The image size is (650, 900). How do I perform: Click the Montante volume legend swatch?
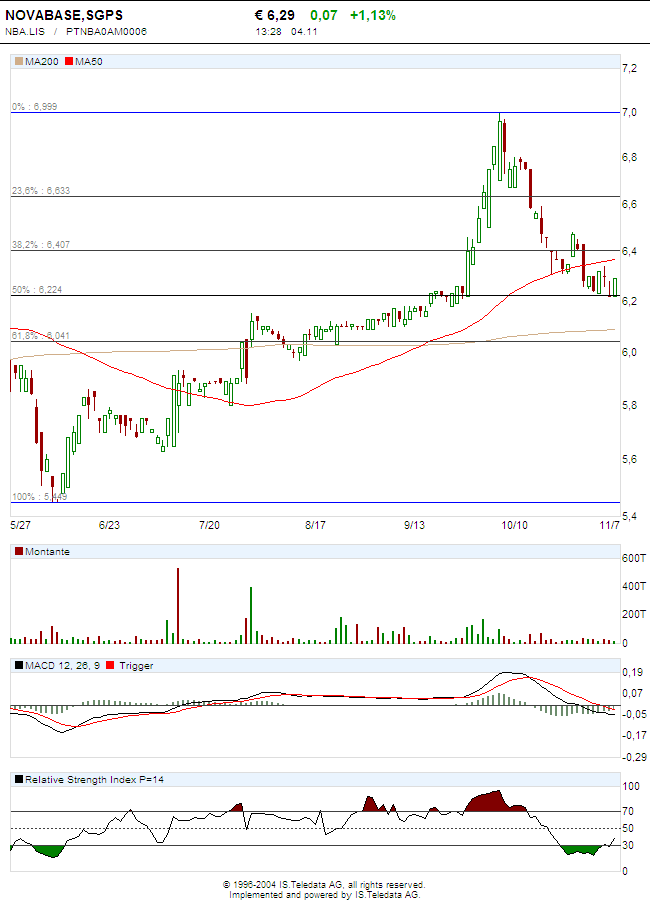click(x=19, y=551)
